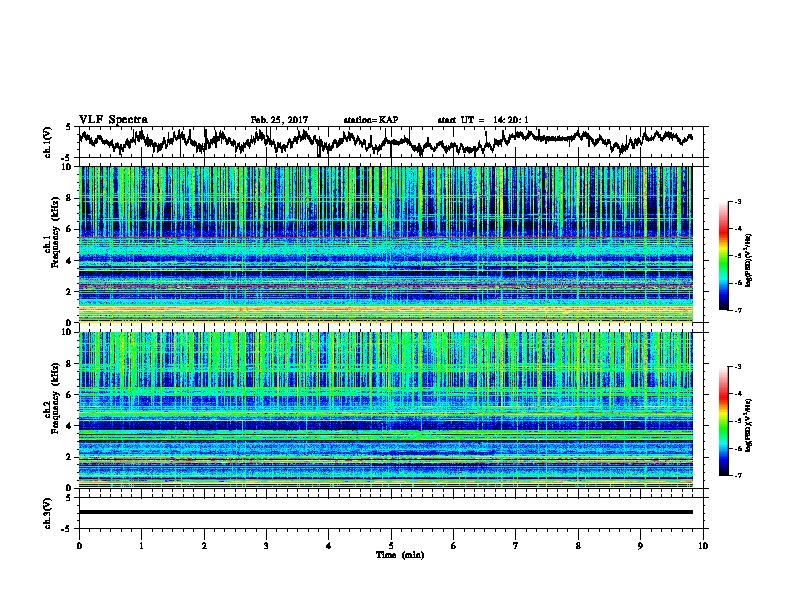This screenshot has width=792, height=612.
Task: Click the 'ch.1(V)' waveform axis label
Action: (48, 142)
